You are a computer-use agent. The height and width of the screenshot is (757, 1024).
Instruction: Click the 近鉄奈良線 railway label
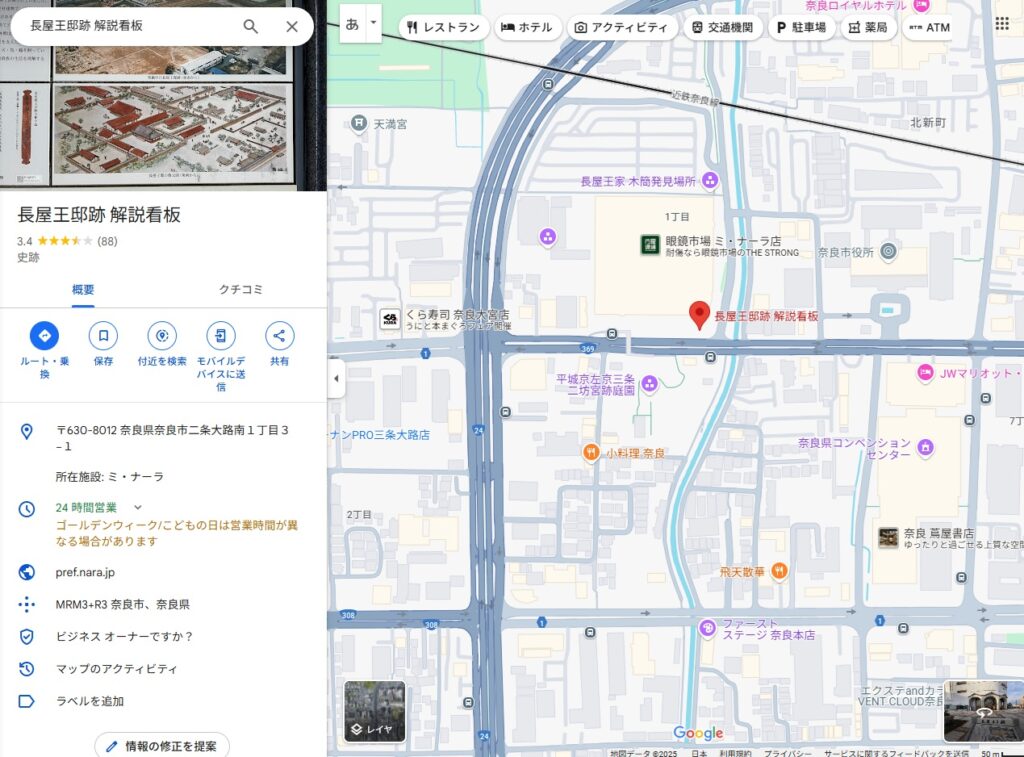694,98
